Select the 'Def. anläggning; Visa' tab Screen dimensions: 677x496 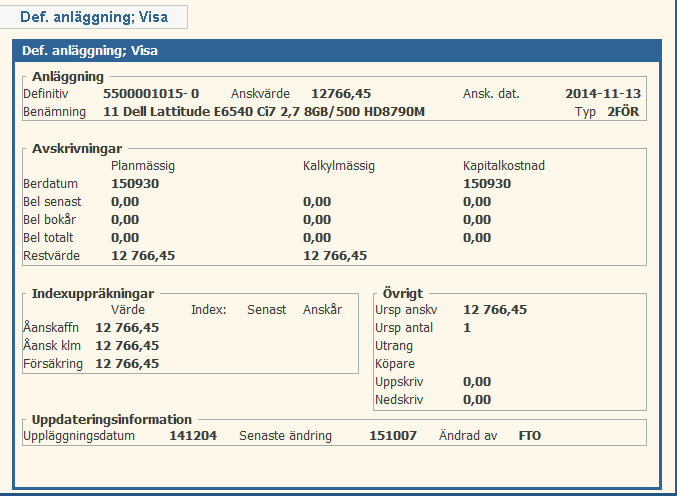coord(94,17)
